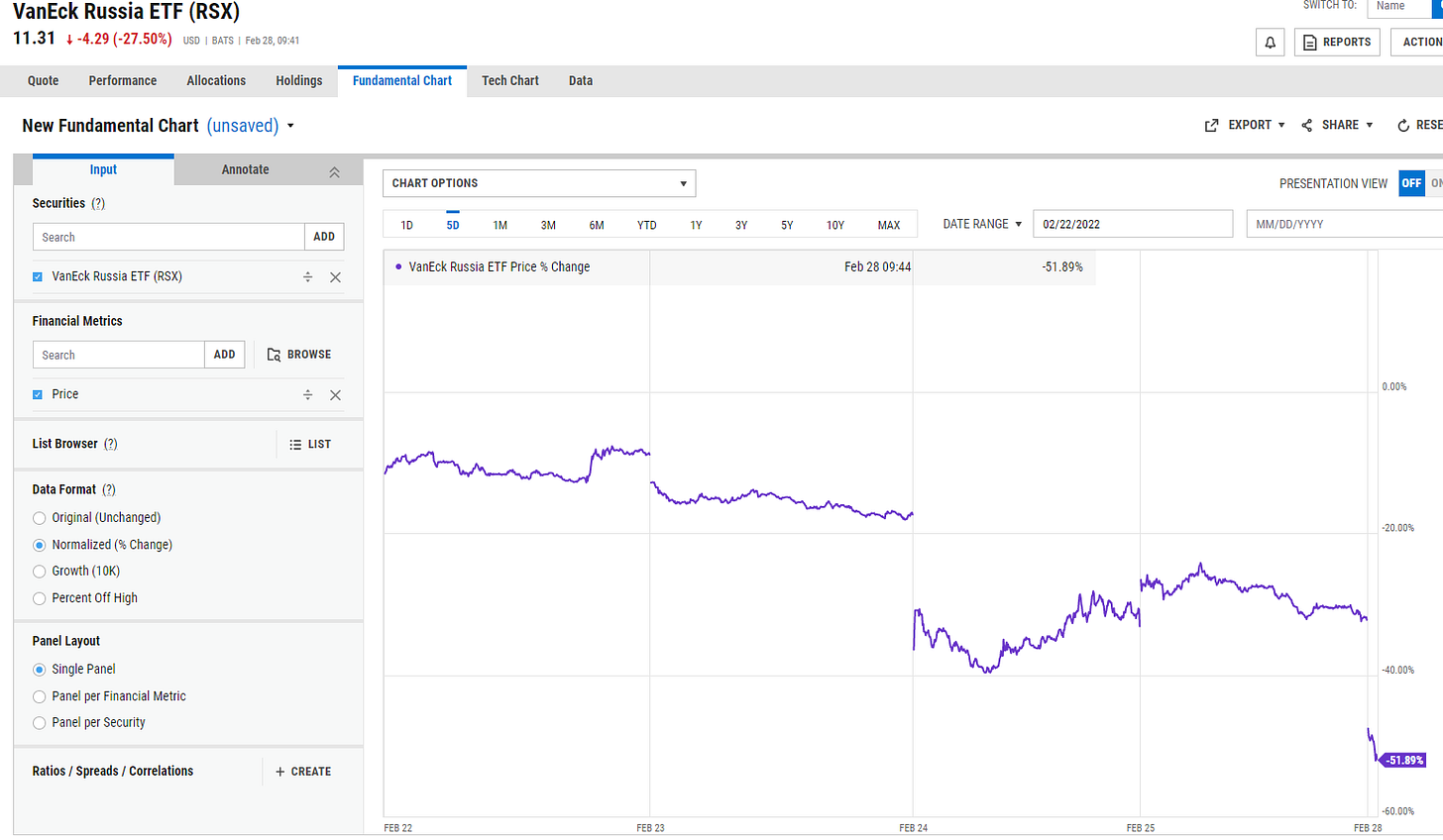The width and height of the screenshot is (1443, 840).
Task: Switch to the Tech Chart tab
Action: click(510, 81)
